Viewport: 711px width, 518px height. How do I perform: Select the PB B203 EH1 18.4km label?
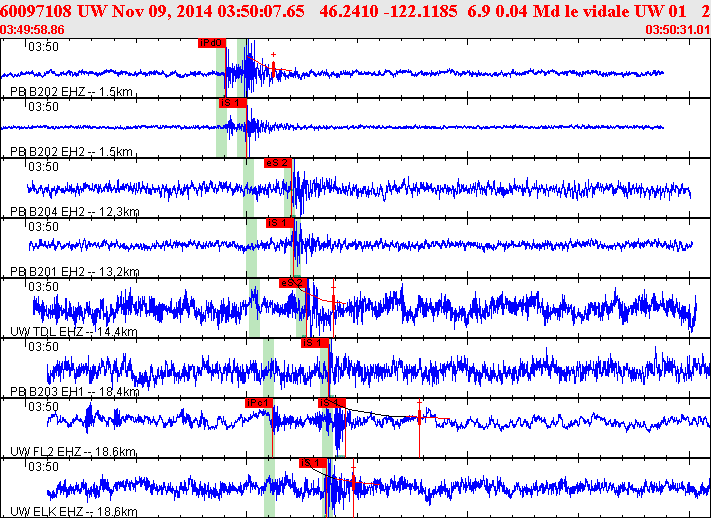coord(74,392)
